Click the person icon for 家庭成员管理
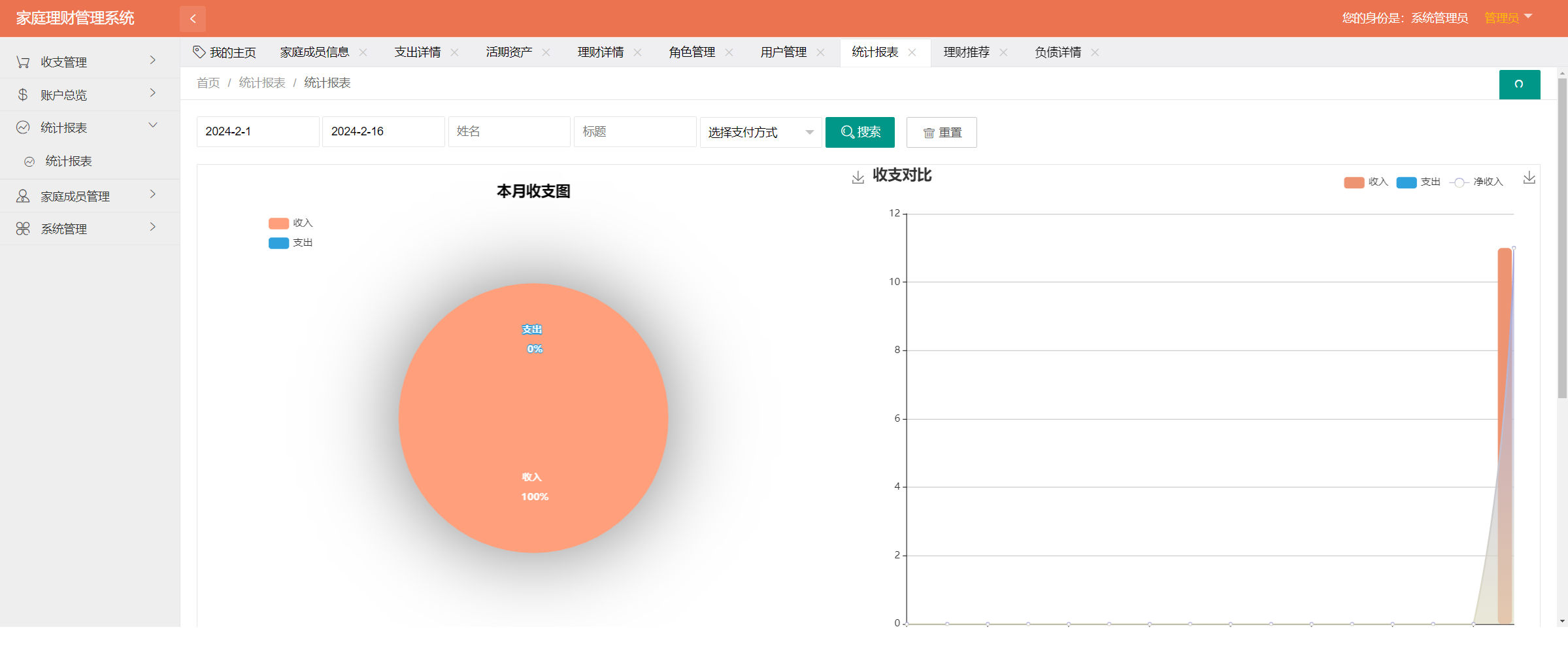 (23, 196)
